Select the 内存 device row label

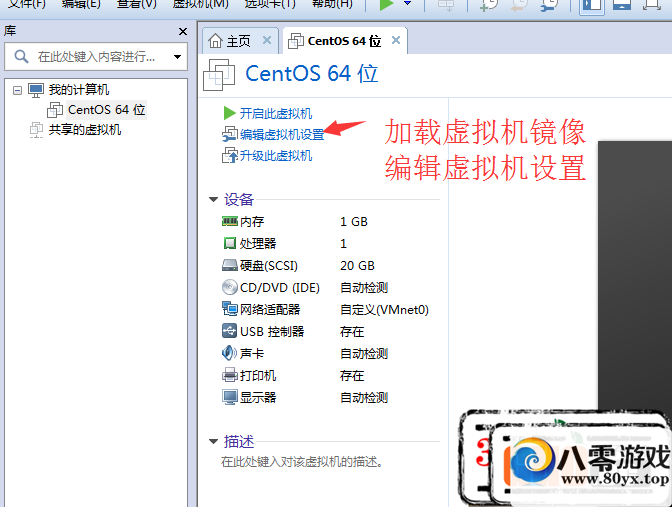point(252,222)
